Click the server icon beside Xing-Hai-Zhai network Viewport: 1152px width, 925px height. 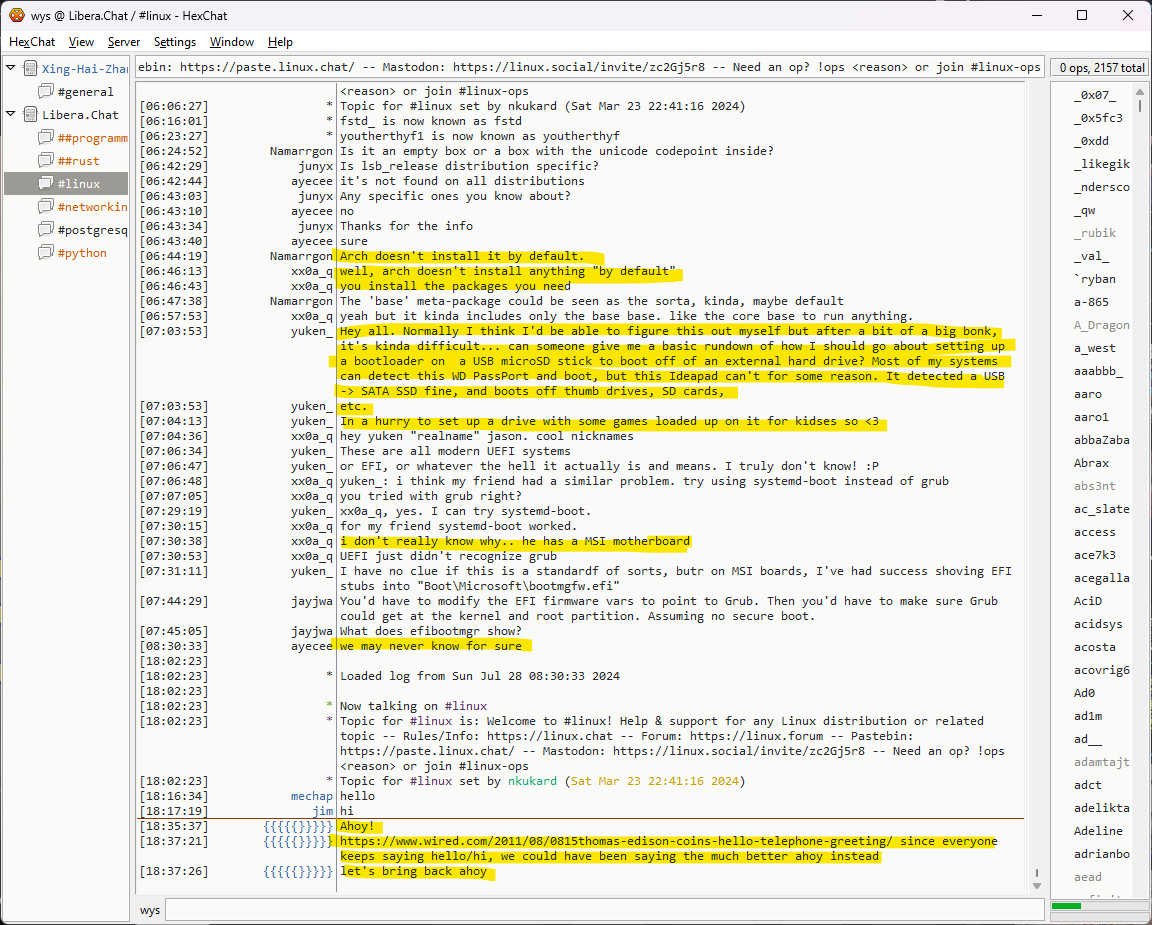(29, 69)
